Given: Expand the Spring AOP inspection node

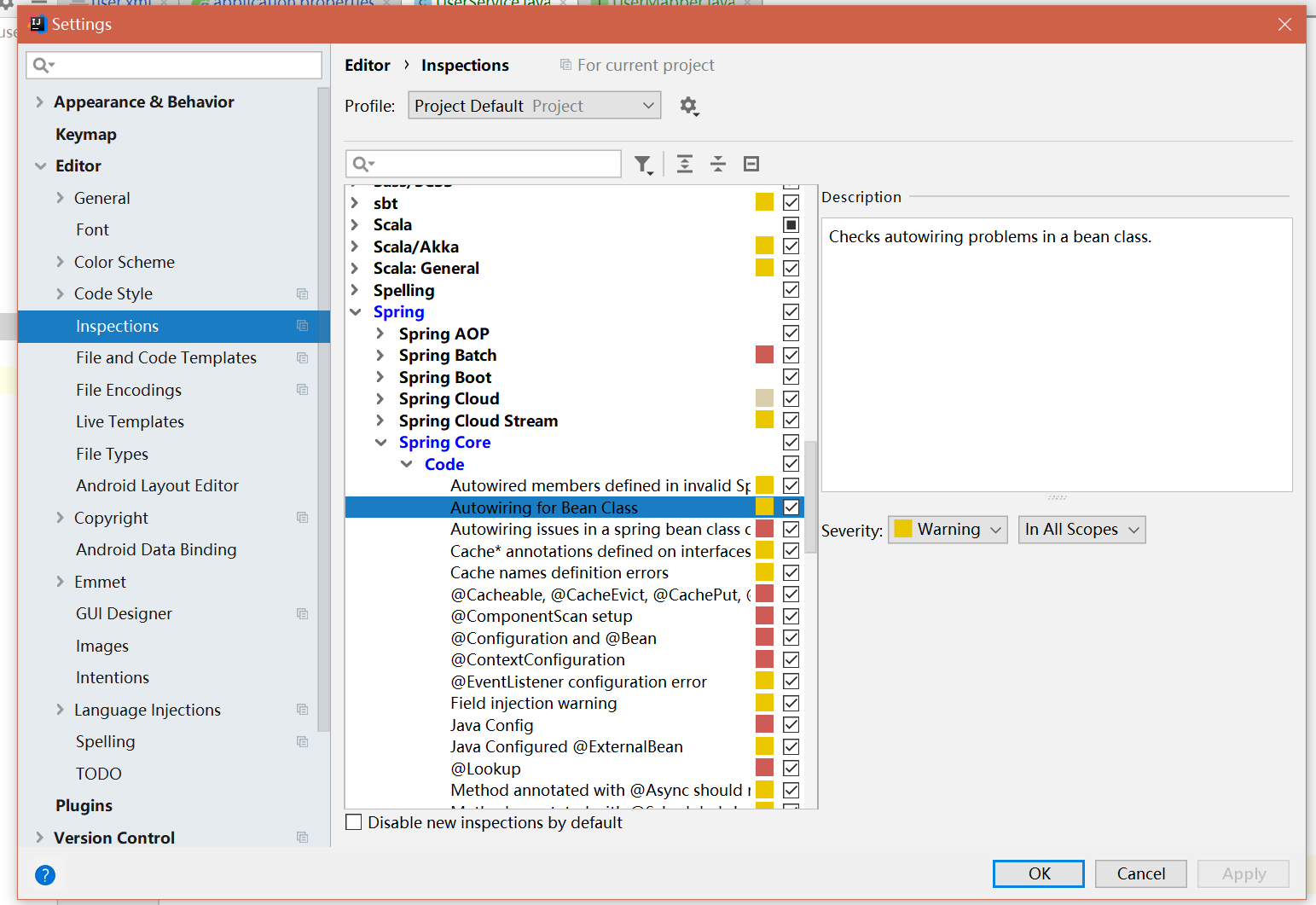Looking at the screenshot, I should pyautogui.click(x=380, y=334).
